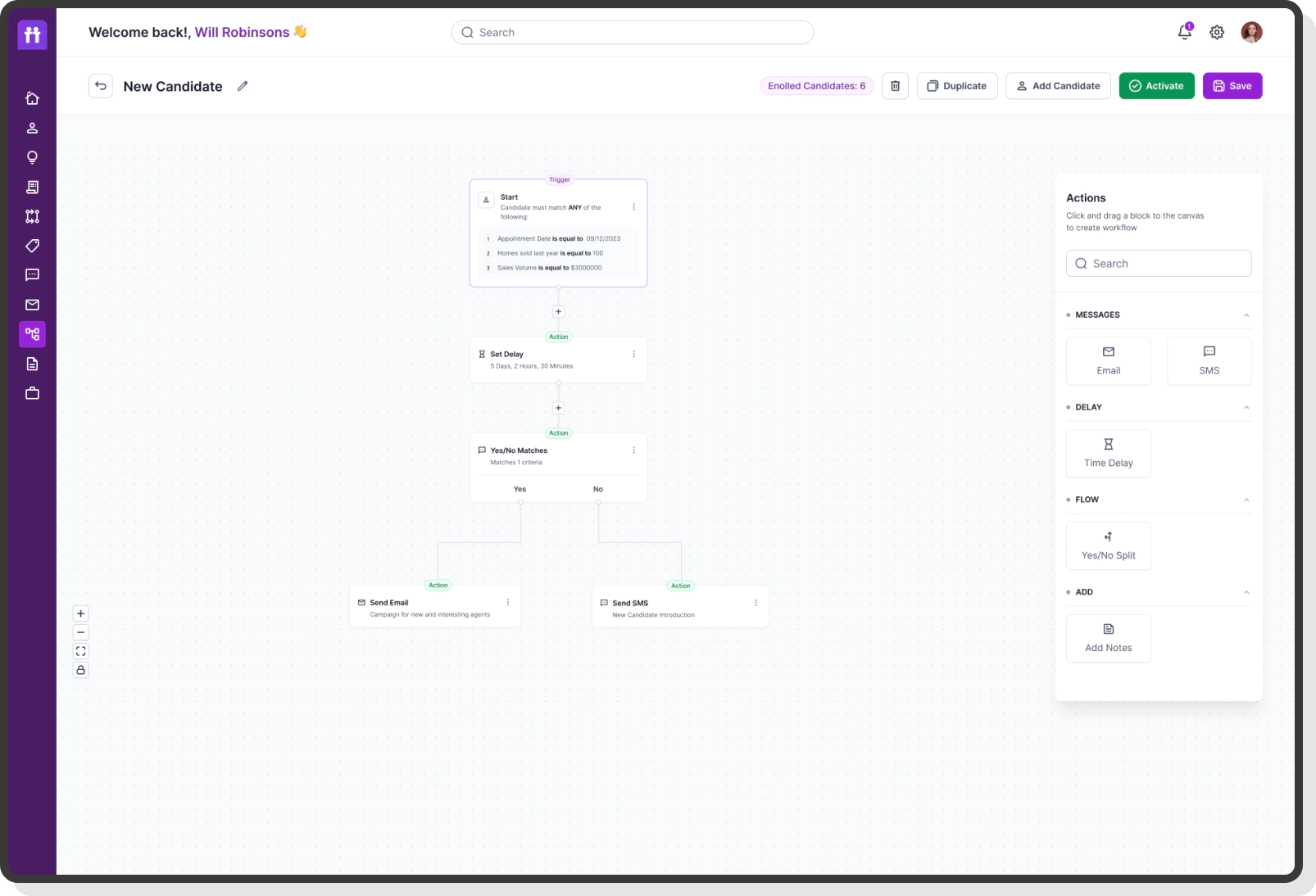The width and height of the screenshot is (1316, 896).
Task: Activate the workflow
Action: [1156, 86]
